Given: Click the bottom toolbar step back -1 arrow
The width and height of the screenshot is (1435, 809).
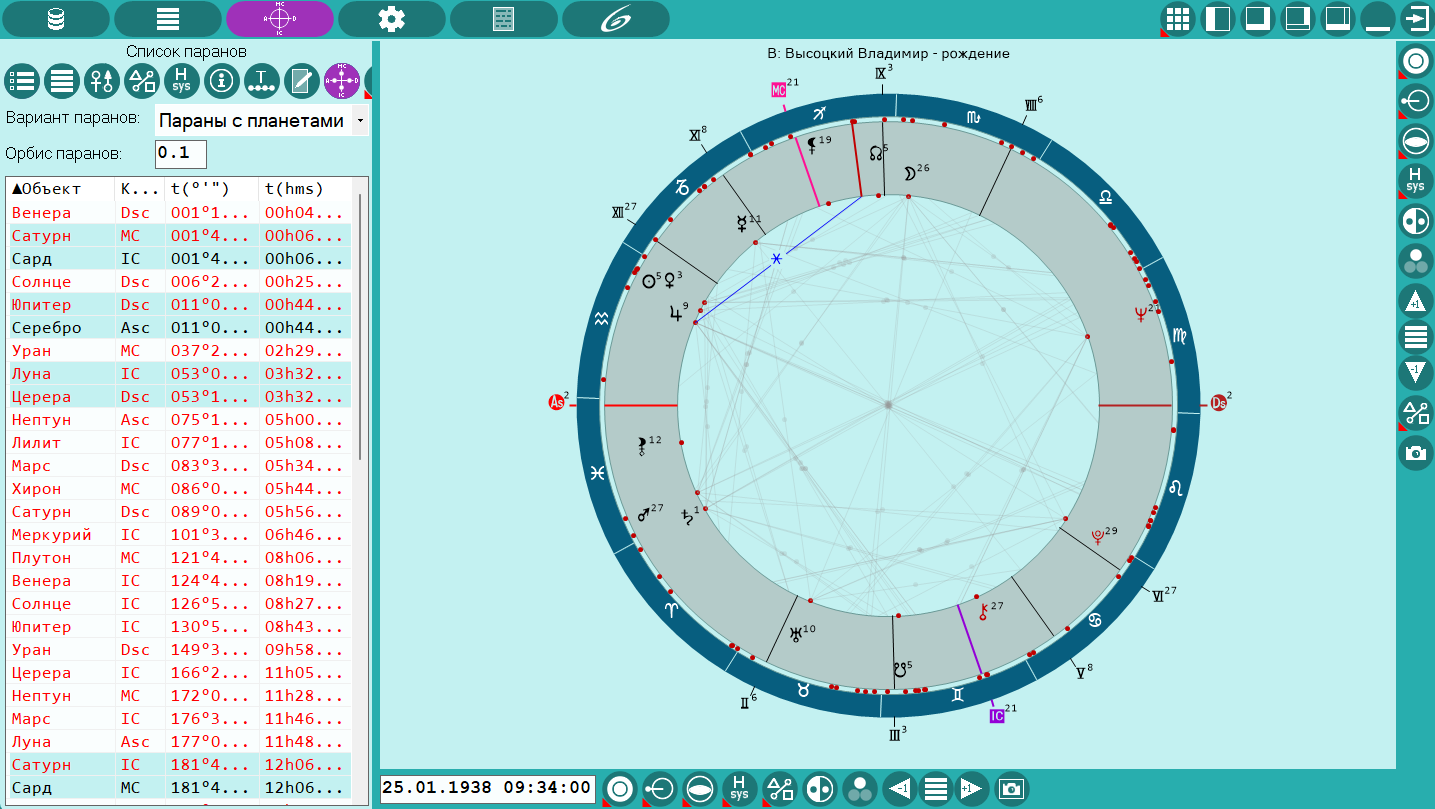Looking at the screenshot, I should coord(900,789).
